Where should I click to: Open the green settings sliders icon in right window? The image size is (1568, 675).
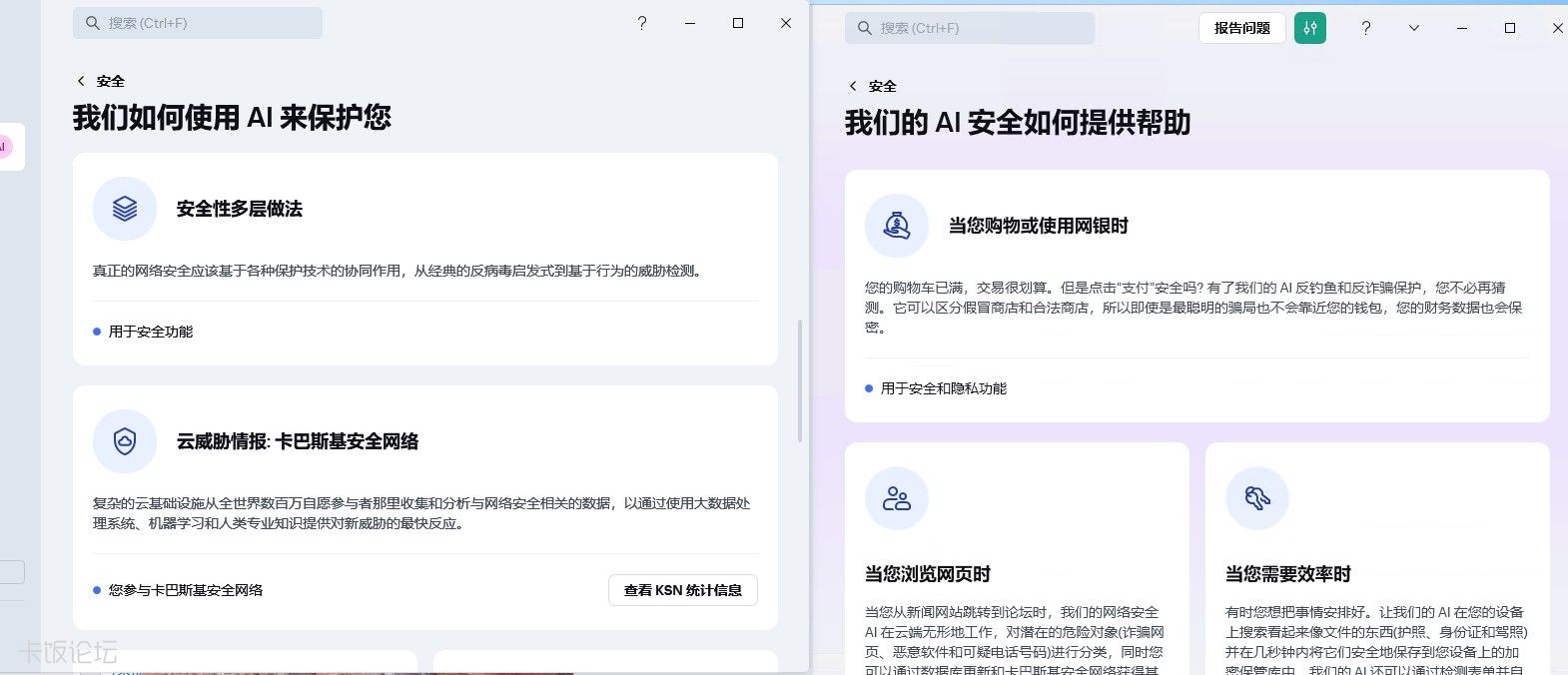coord(1310,28)
